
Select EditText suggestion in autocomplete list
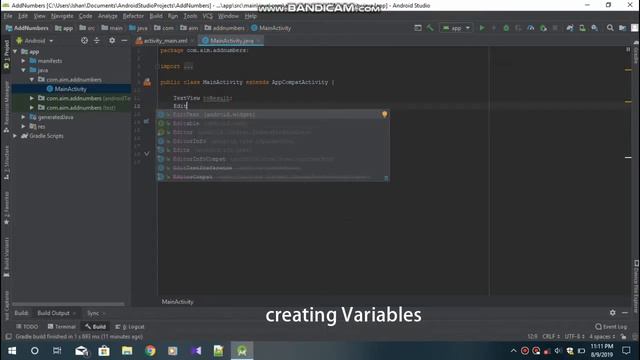click(273, 115)
